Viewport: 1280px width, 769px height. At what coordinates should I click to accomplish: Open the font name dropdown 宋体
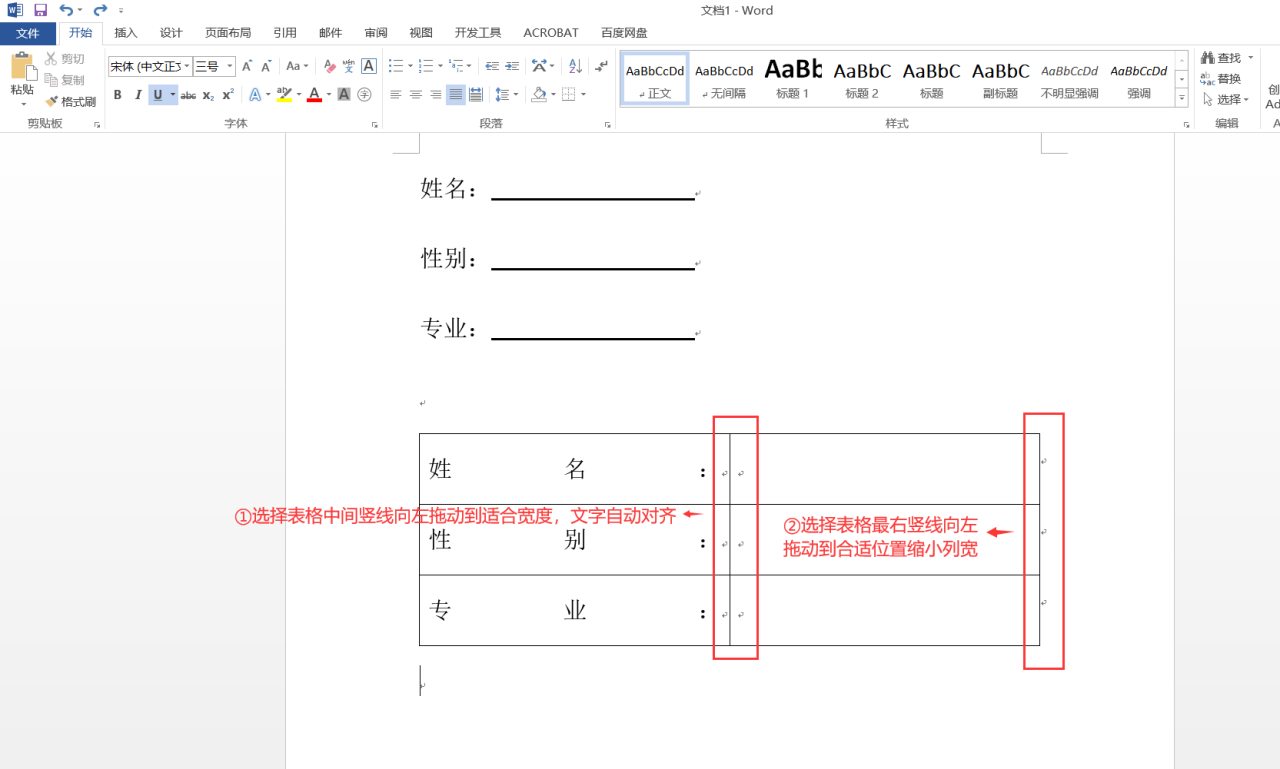186,66
